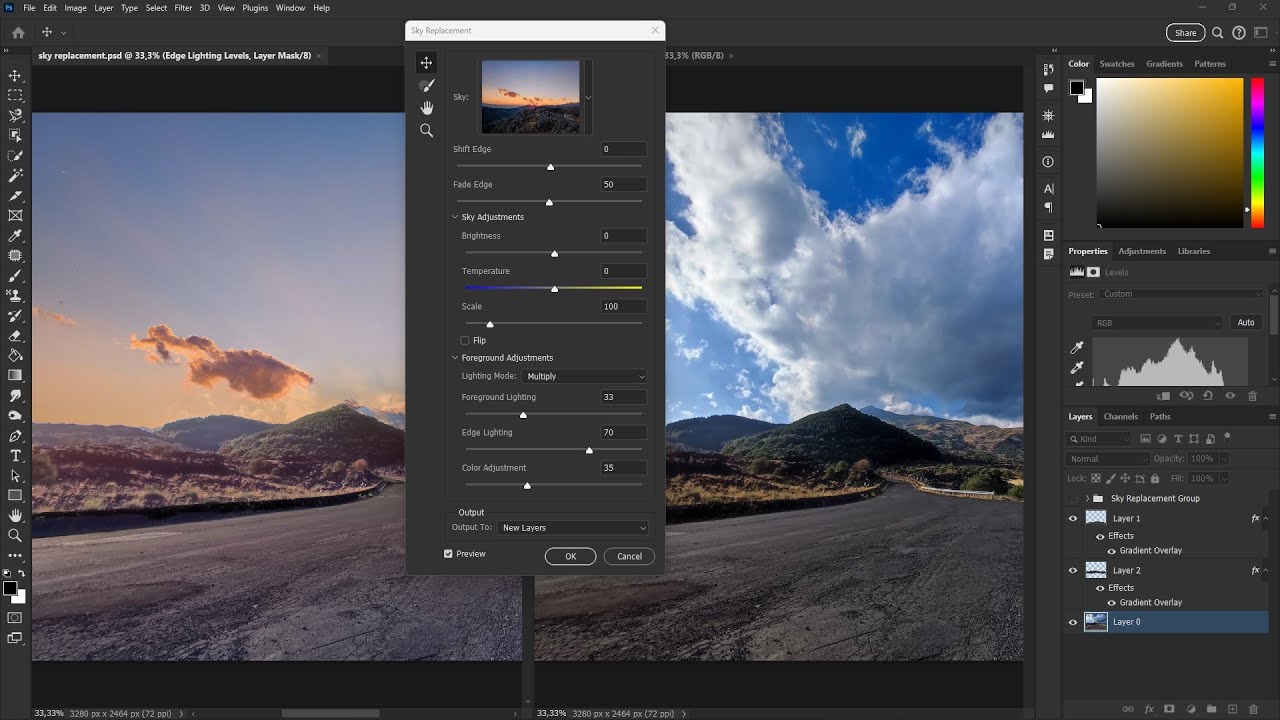Switch to the Swatches tab

pyautogui.click(x=1117, y=64)
